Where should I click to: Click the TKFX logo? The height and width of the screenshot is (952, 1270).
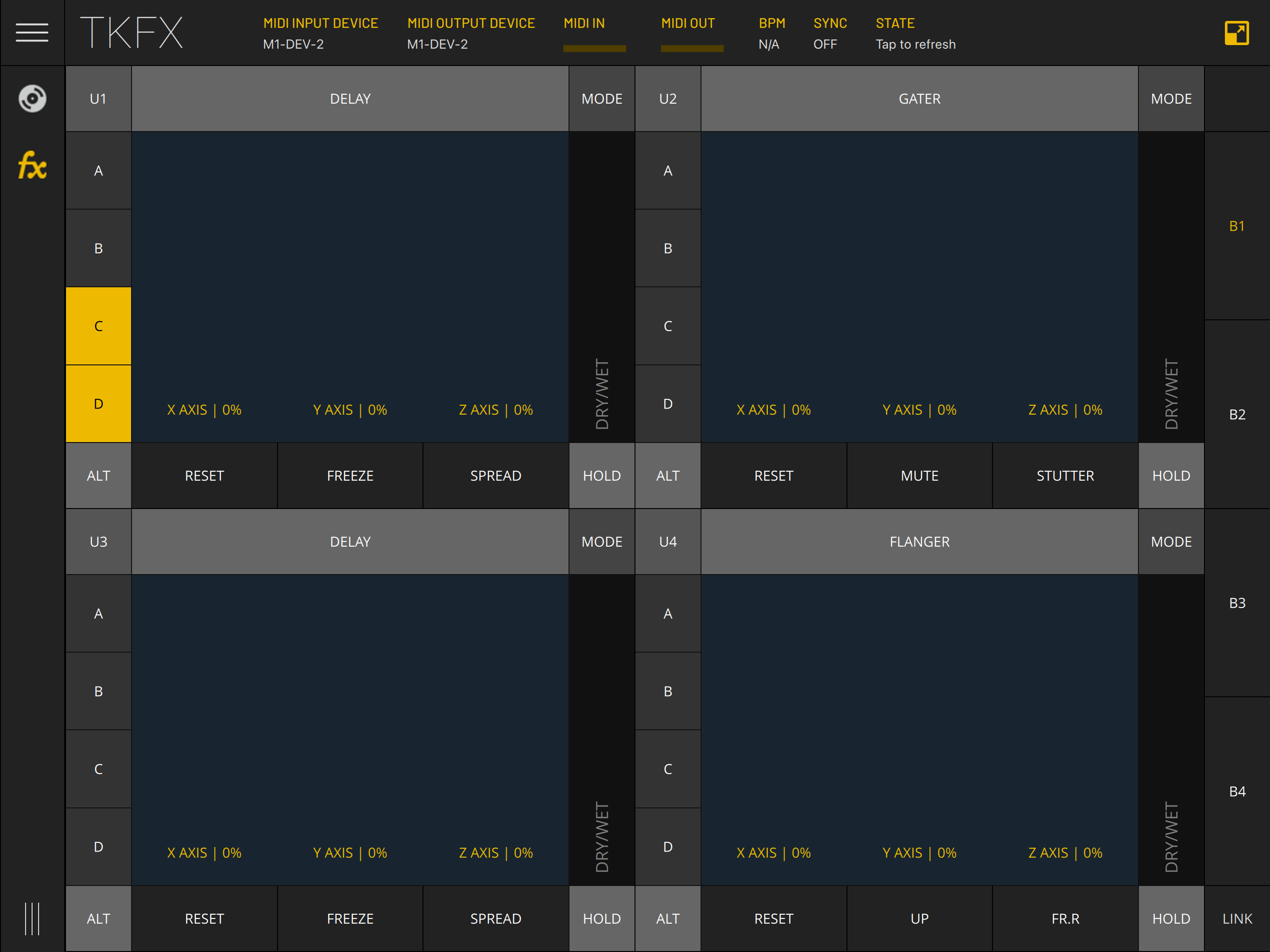pyautogui.click(x=132, y=33)
